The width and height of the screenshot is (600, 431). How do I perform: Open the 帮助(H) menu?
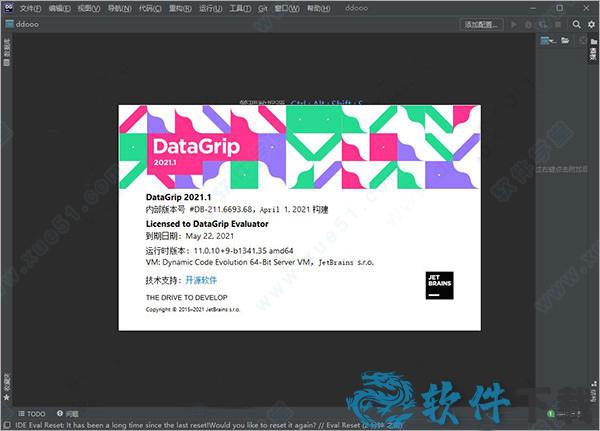(x=319, y=8)
